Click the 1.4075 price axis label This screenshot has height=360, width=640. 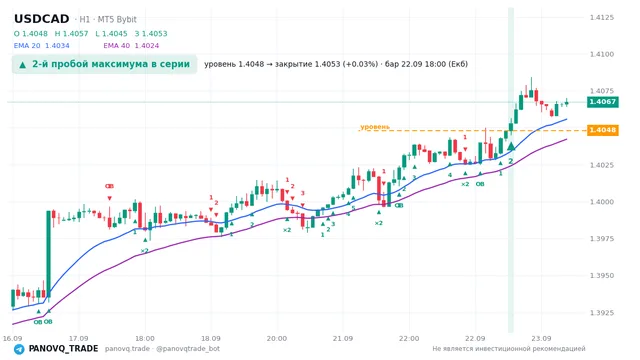point(602,91)
